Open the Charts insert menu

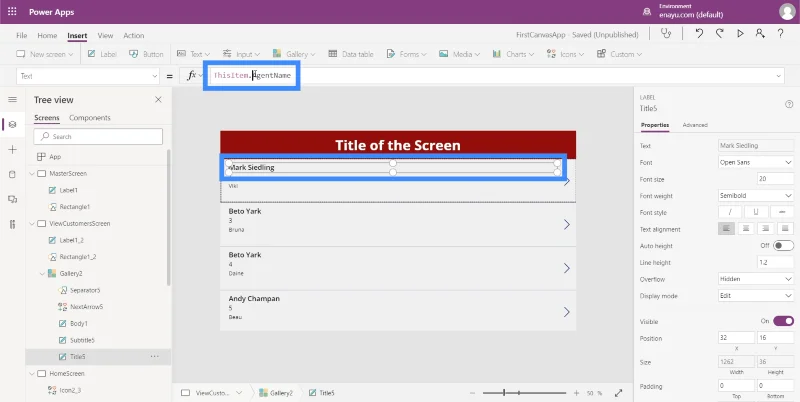click(x=513, y=54)
